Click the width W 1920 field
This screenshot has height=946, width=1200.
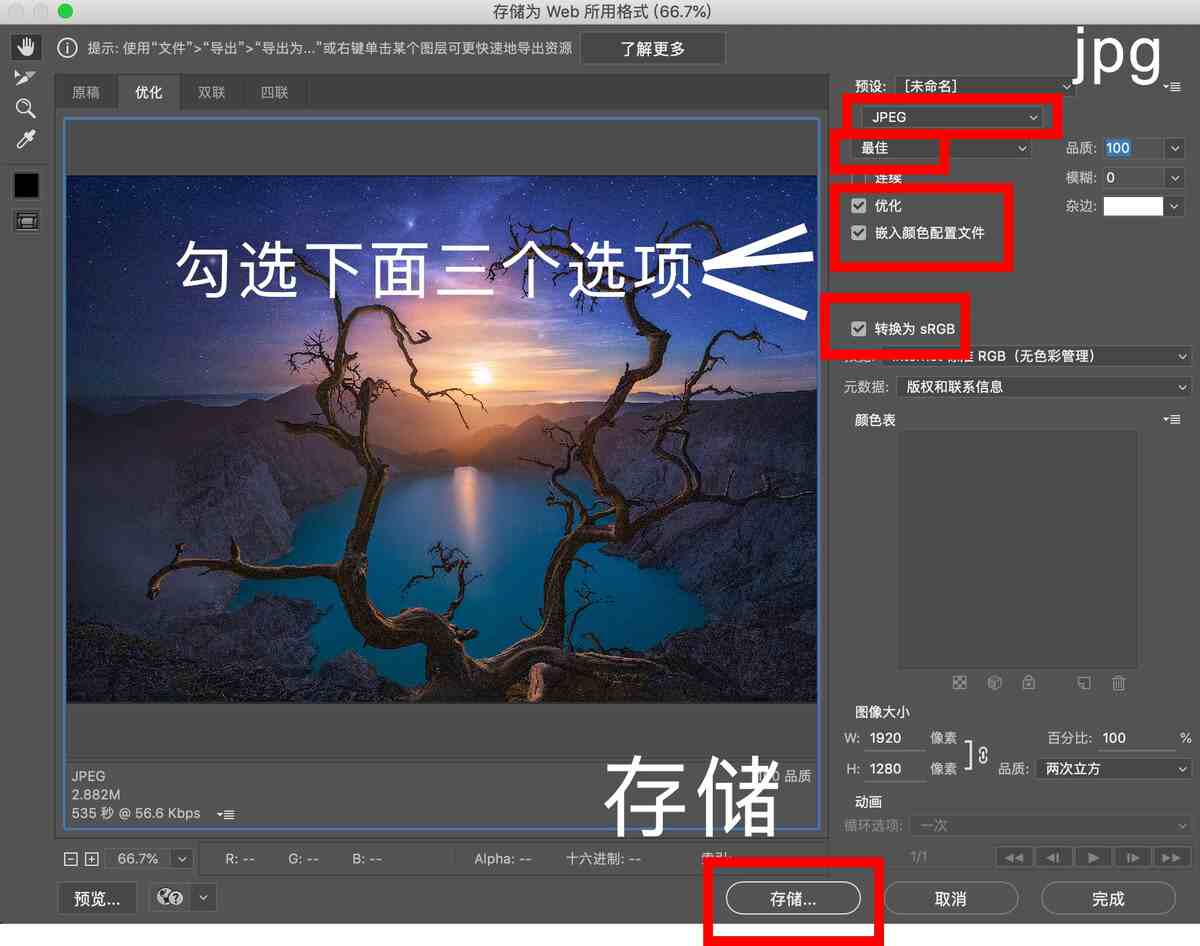click(895, 738)
